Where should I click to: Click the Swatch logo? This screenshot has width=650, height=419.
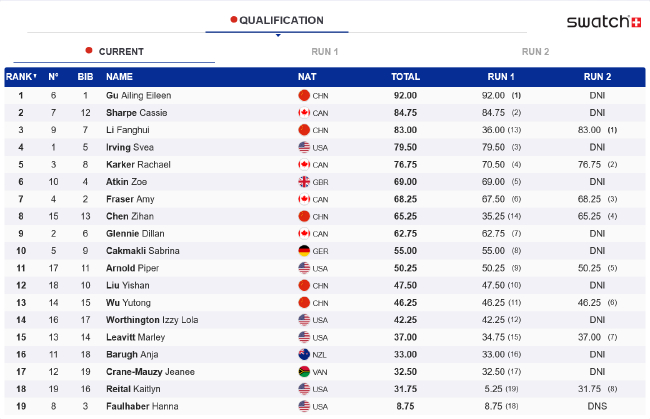click(603, 21)
